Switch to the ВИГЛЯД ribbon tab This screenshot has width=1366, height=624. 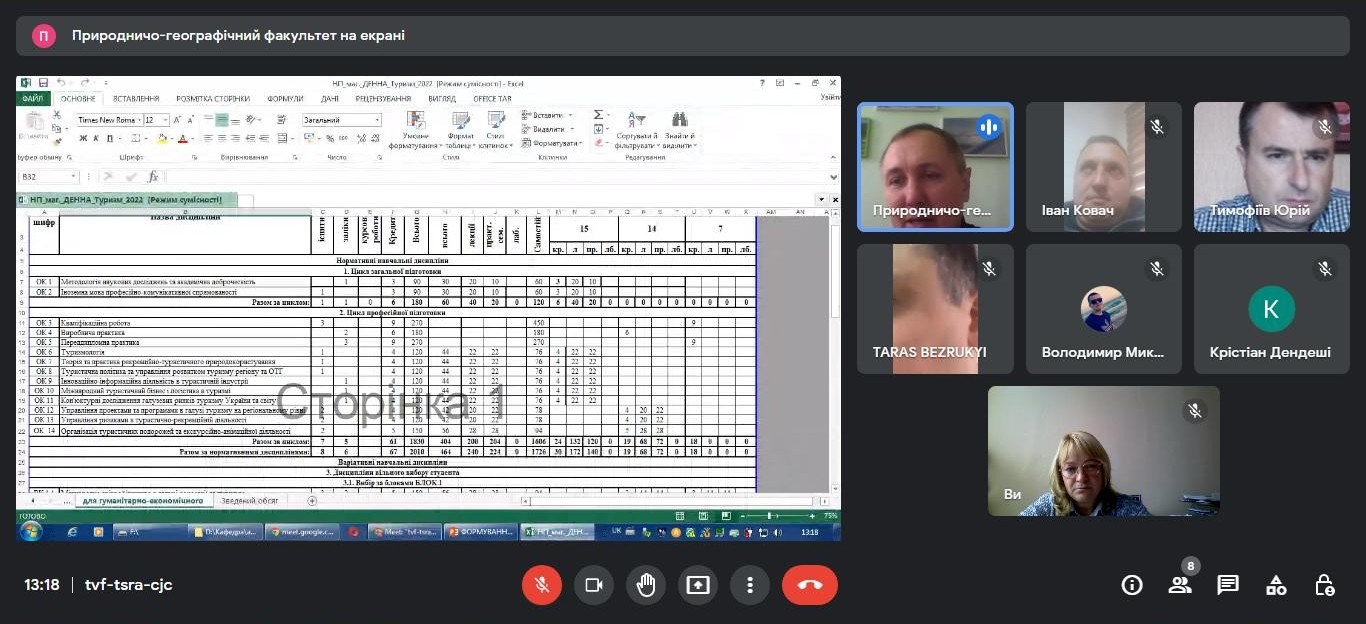(442, 99)
